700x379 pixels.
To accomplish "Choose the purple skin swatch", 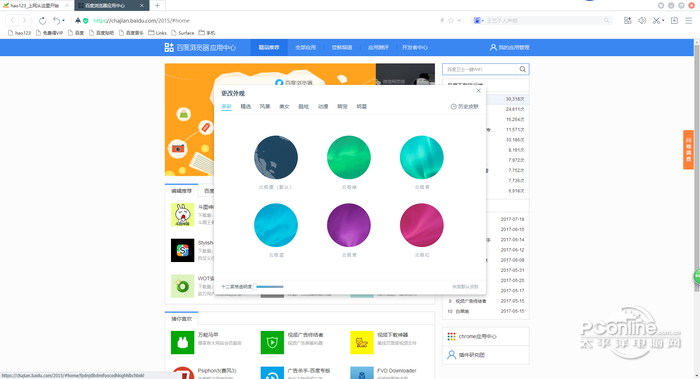I will tap(349, 225).
